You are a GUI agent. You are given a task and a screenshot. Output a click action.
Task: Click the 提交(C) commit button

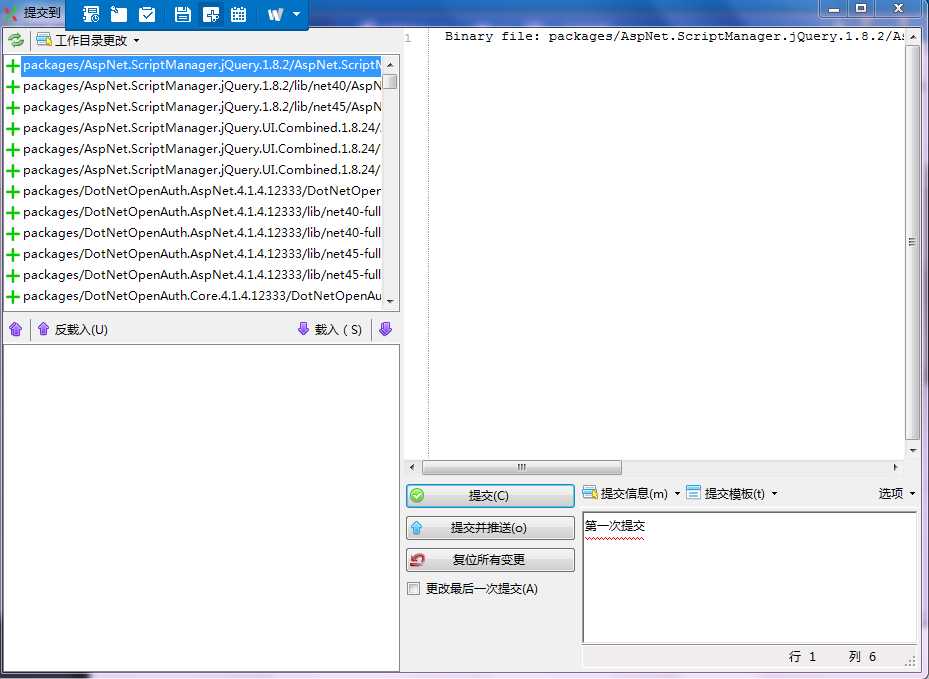click(490, 495)
